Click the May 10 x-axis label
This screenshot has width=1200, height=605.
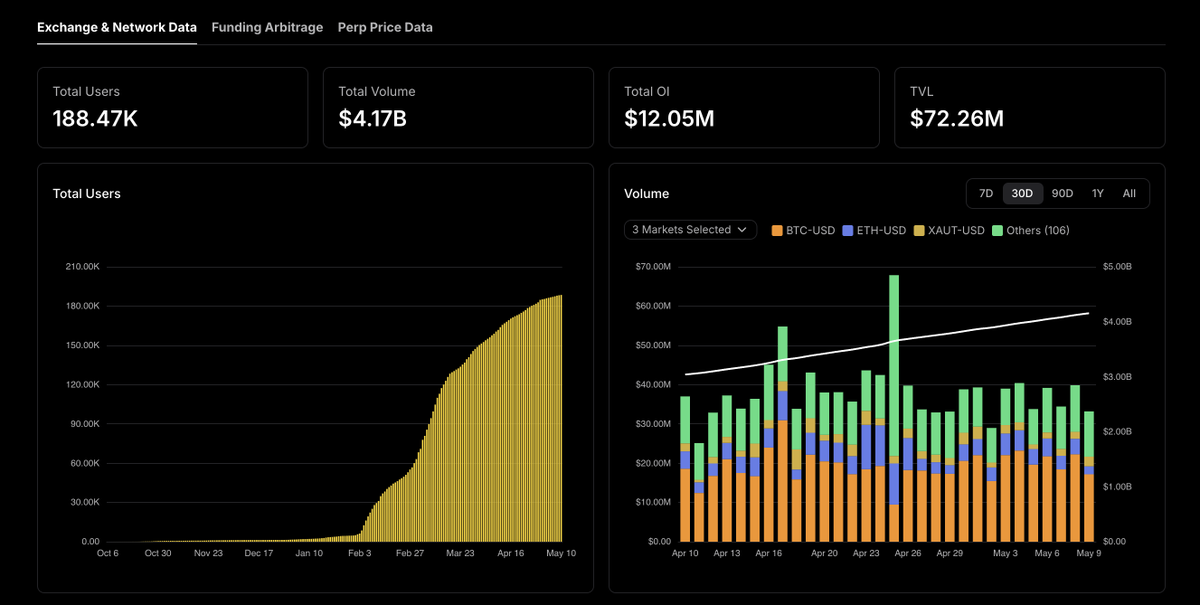[561, 553]
